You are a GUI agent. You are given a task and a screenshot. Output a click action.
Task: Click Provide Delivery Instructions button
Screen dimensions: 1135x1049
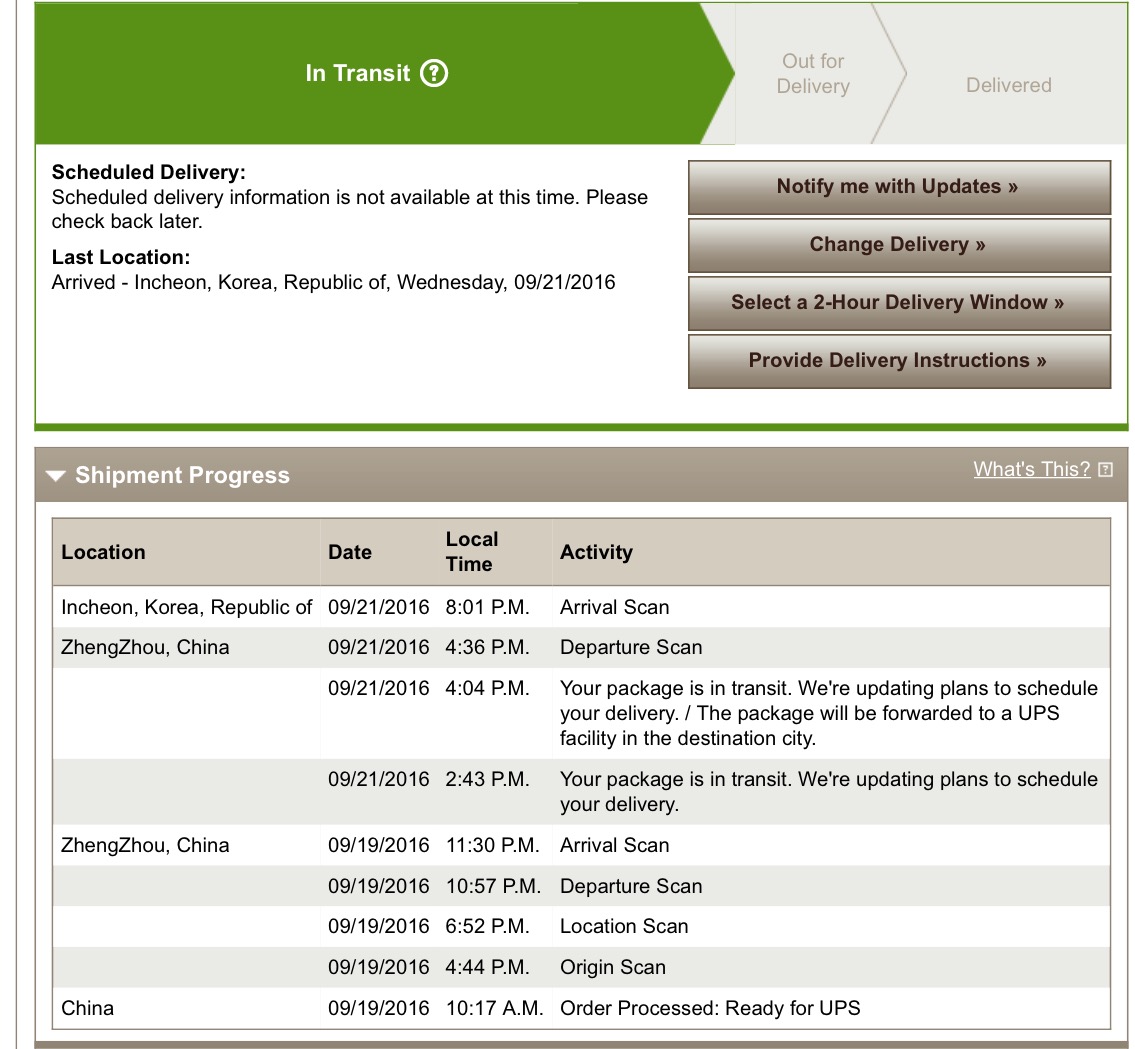click(x=899, y=361)
